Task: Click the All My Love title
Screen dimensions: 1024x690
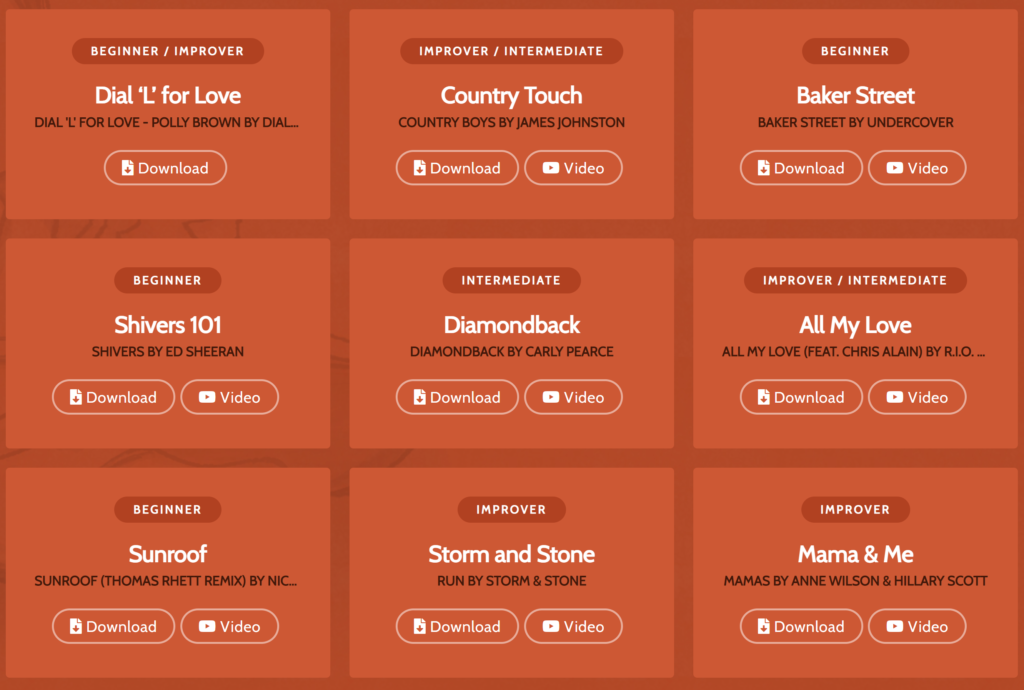Action: (x=856, y=324)
